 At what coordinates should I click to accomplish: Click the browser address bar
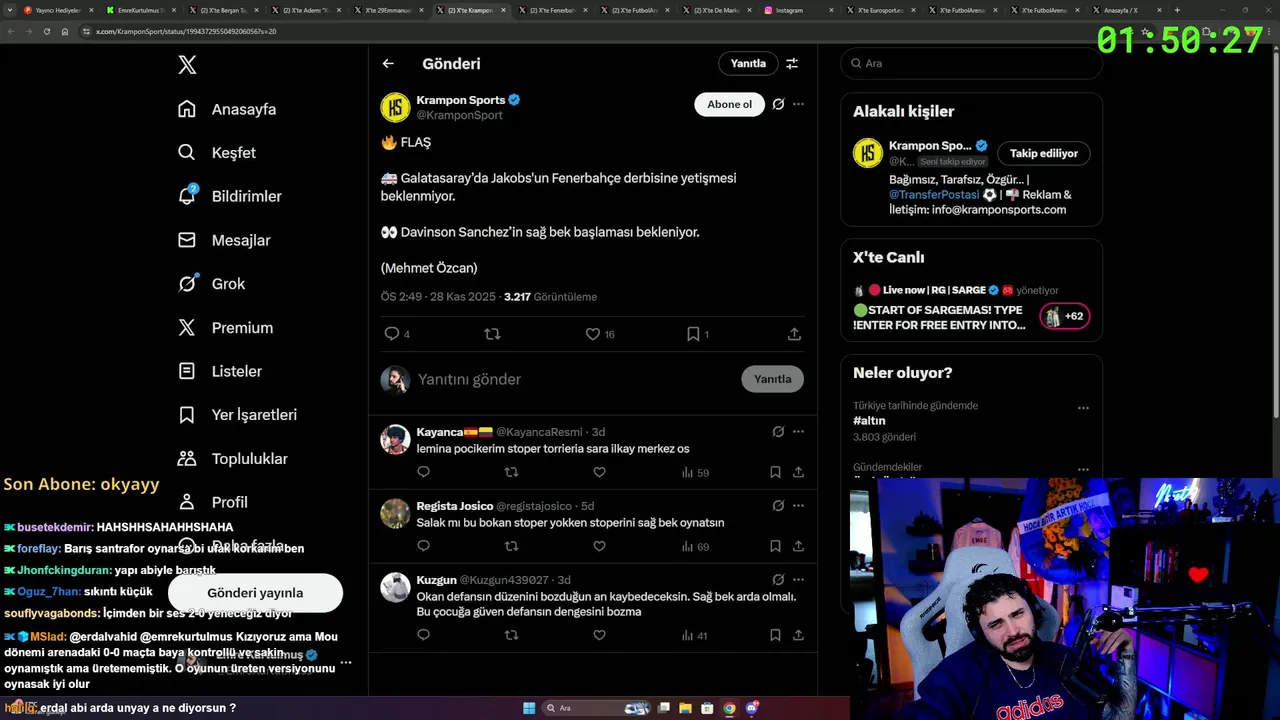click(x=560, y=31)
